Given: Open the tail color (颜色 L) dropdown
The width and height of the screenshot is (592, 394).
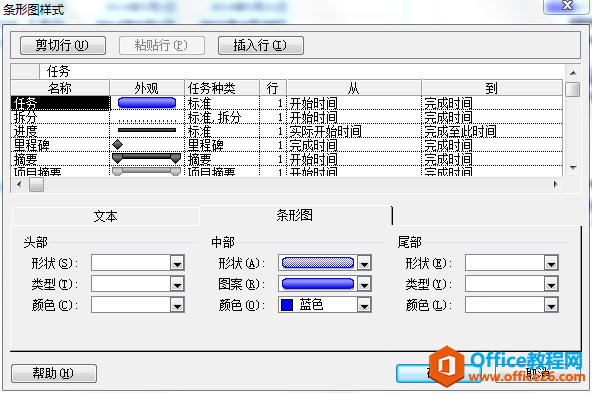Looking at the screenshot, I should pyautogui.click(x=551, y=305).
